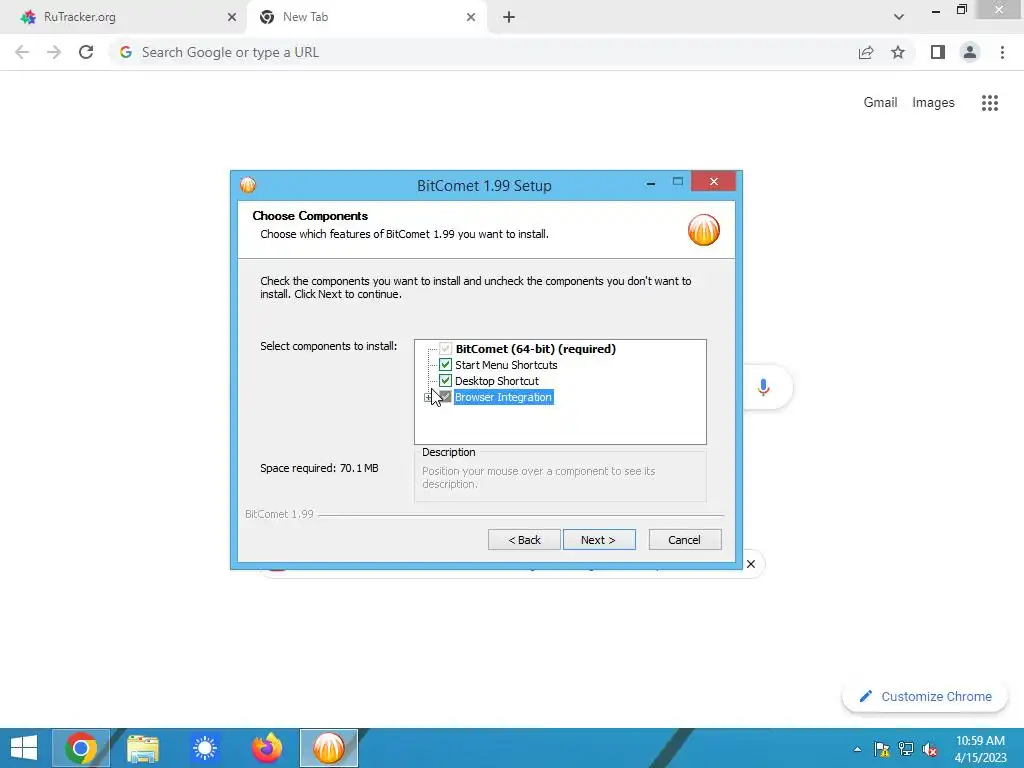Open Chrome from the taskbar

tap(81, 748)
